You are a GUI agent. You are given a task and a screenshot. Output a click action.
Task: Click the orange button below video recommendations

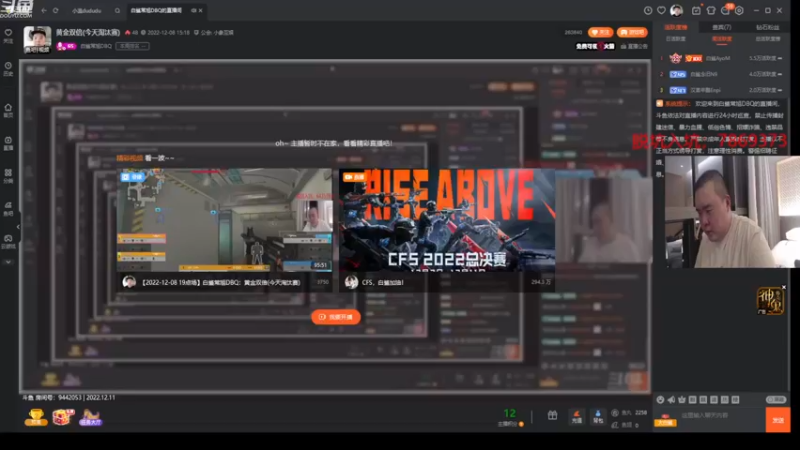pos(336,317)
